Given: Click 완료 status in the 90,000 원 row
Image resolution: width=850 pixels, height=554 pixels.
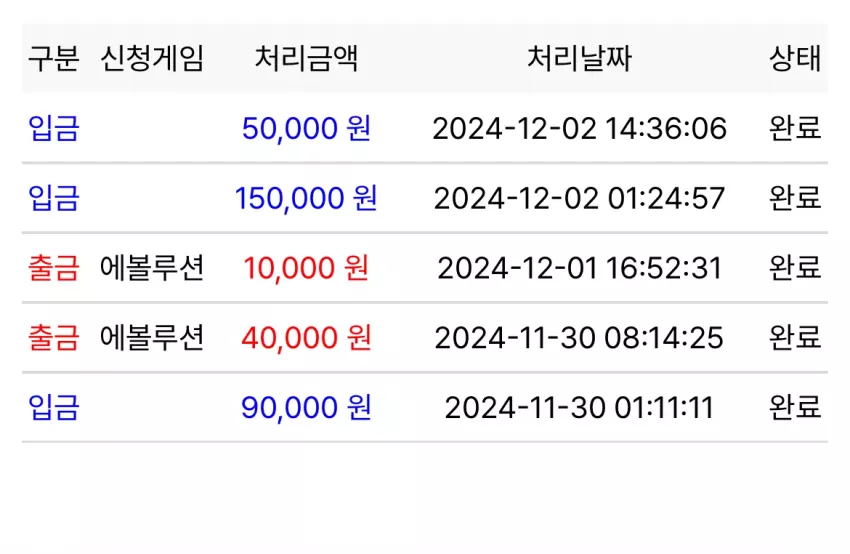Looking at the screenshot, I should click(x=795, y=407).
